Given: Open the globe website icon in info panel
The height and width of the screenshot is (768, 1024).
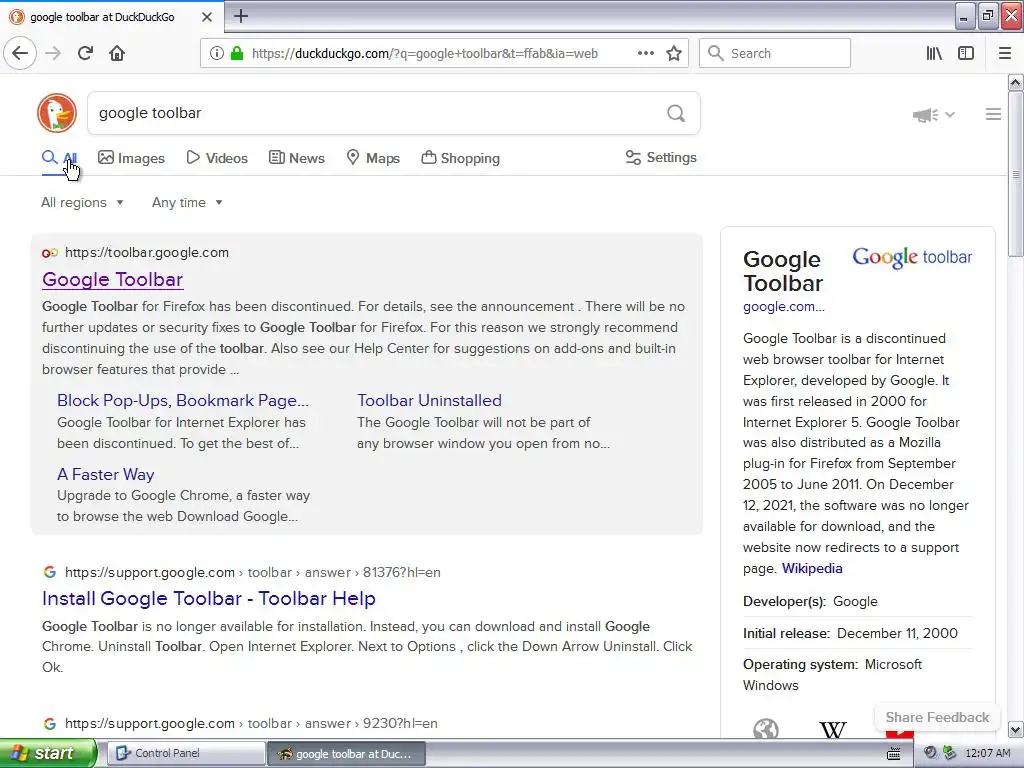Looking at the screenshot, I should [765, 729].
